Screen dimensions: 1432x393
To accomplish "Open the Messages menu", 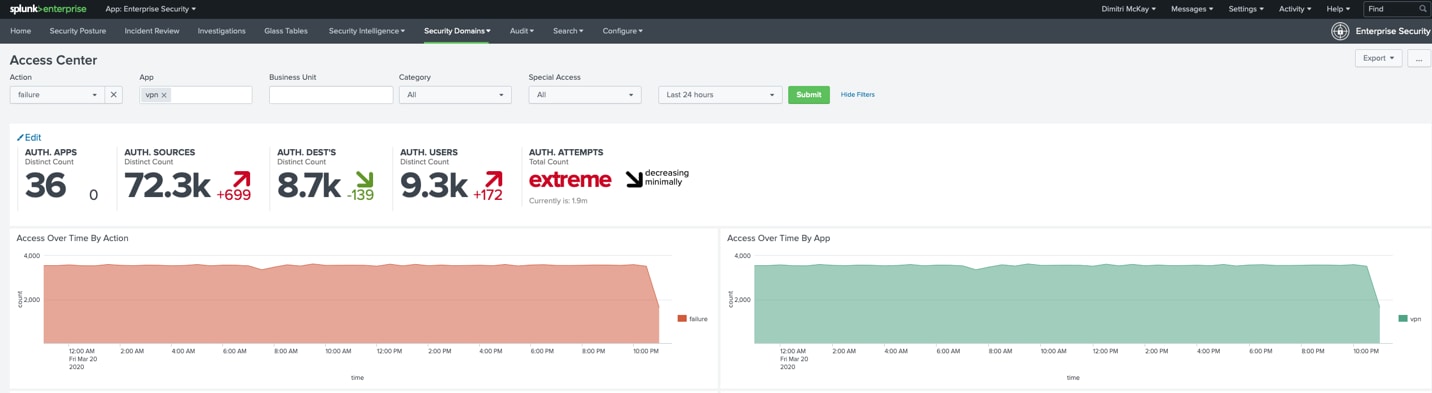I will [1191, 9].
